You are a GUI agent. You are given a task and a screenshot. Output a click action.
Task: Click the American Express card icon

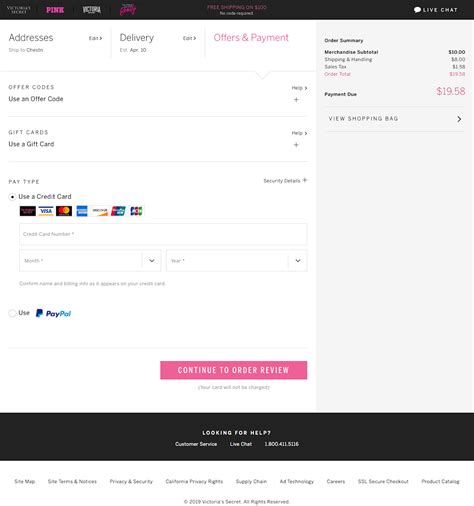(x=82, y=211)
